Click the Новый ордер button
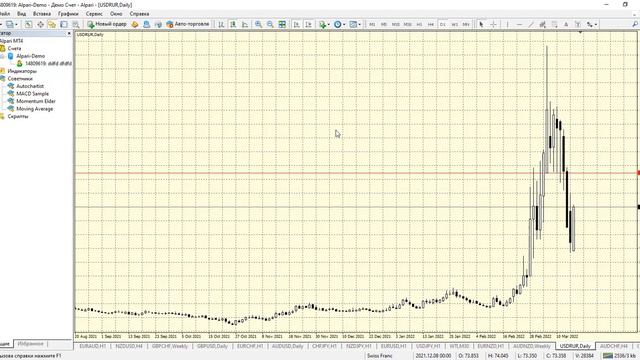The height and width of the screenshot is (360, 640). point(107,24)
